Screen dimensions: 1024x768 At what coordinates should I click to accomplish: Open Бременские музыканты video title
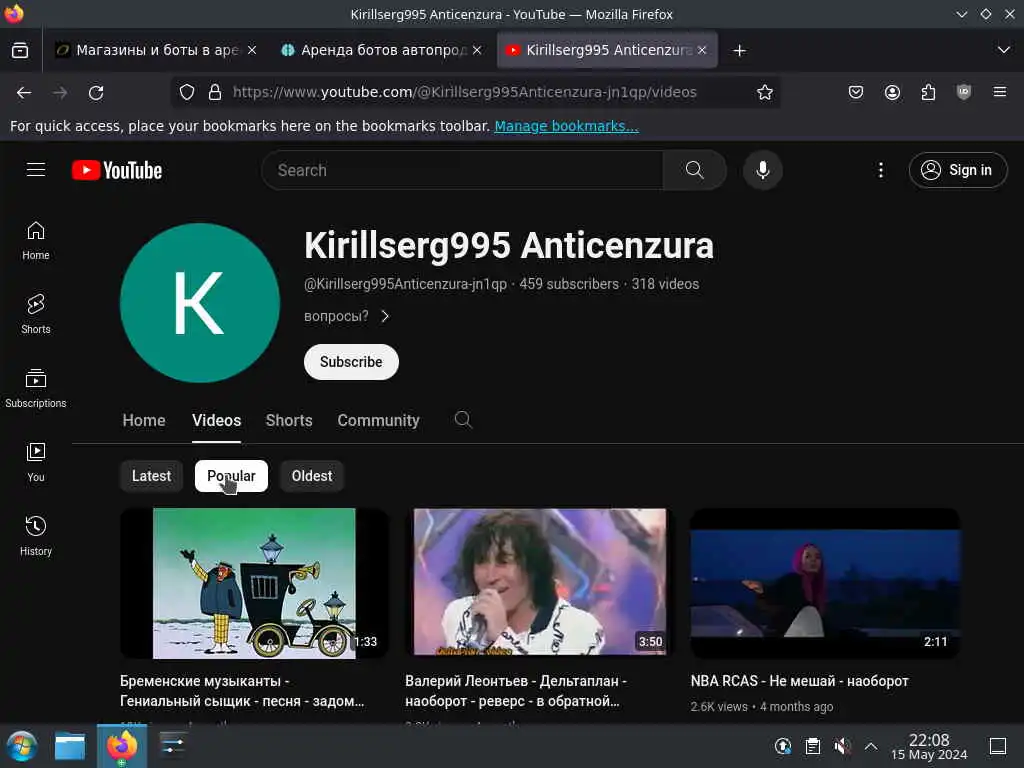242,691
